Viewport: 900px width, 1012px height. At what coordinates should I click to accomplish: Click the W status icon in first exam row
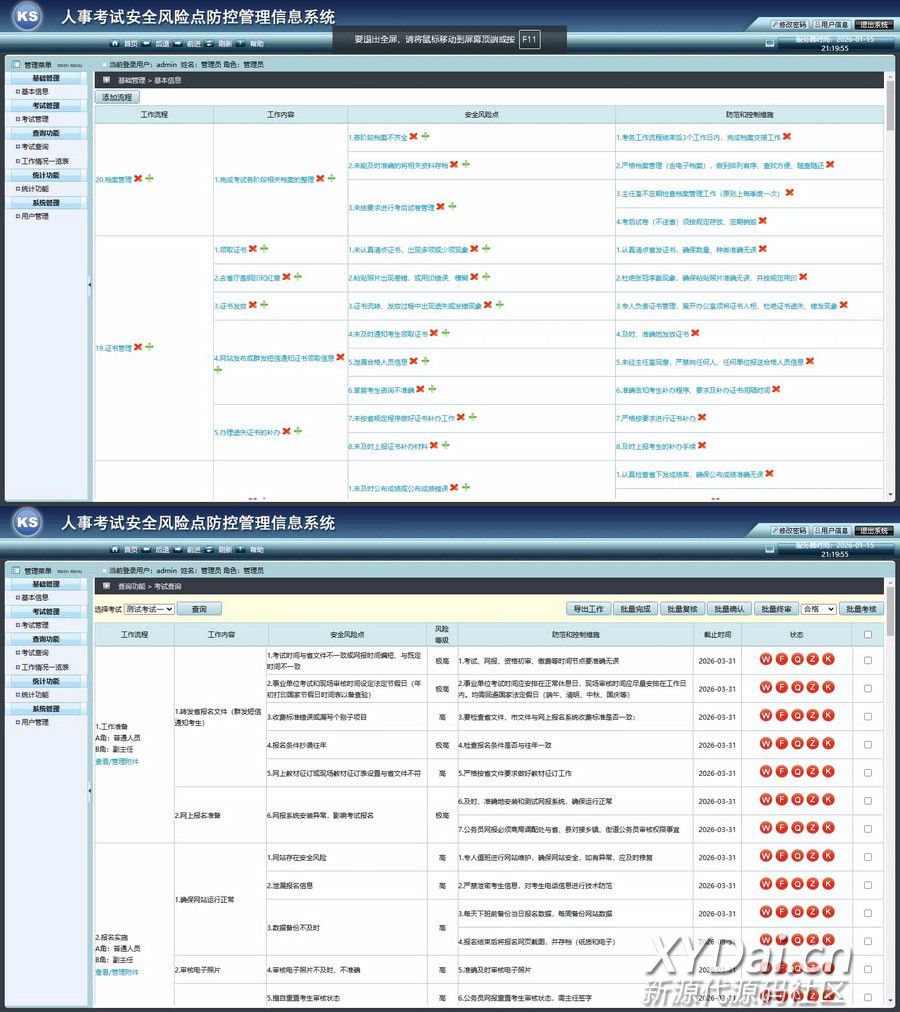pos(766,659)
